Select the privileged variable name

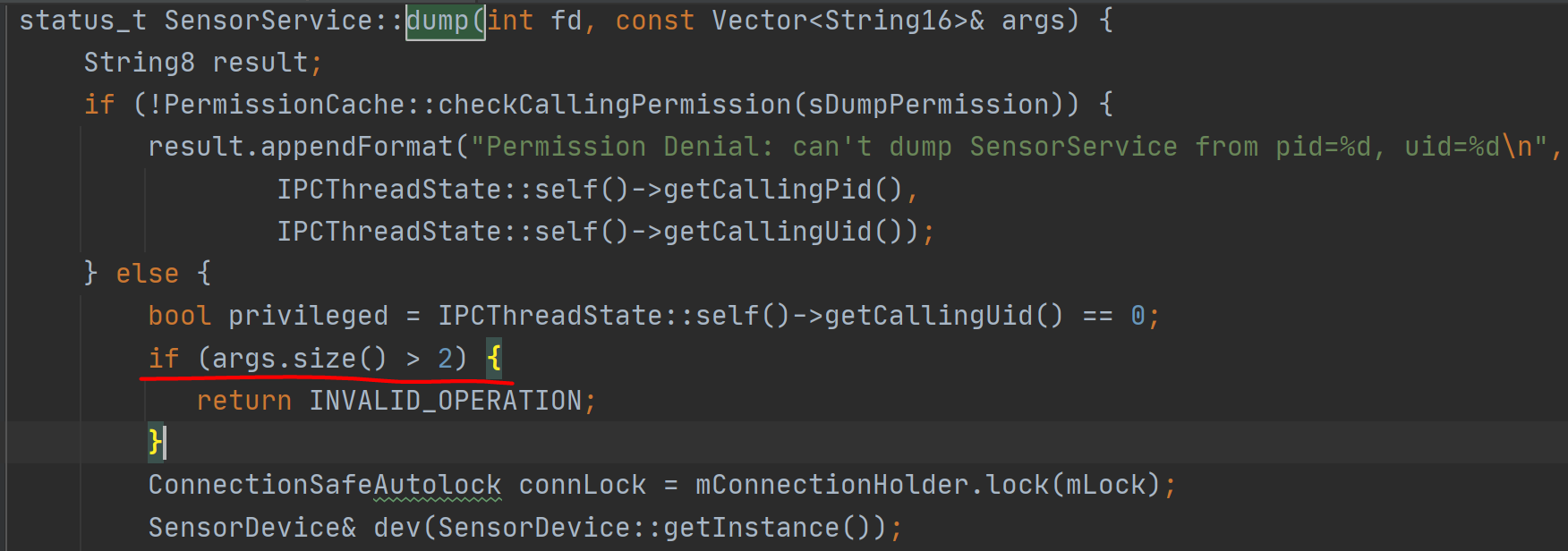tap(308, 316)
